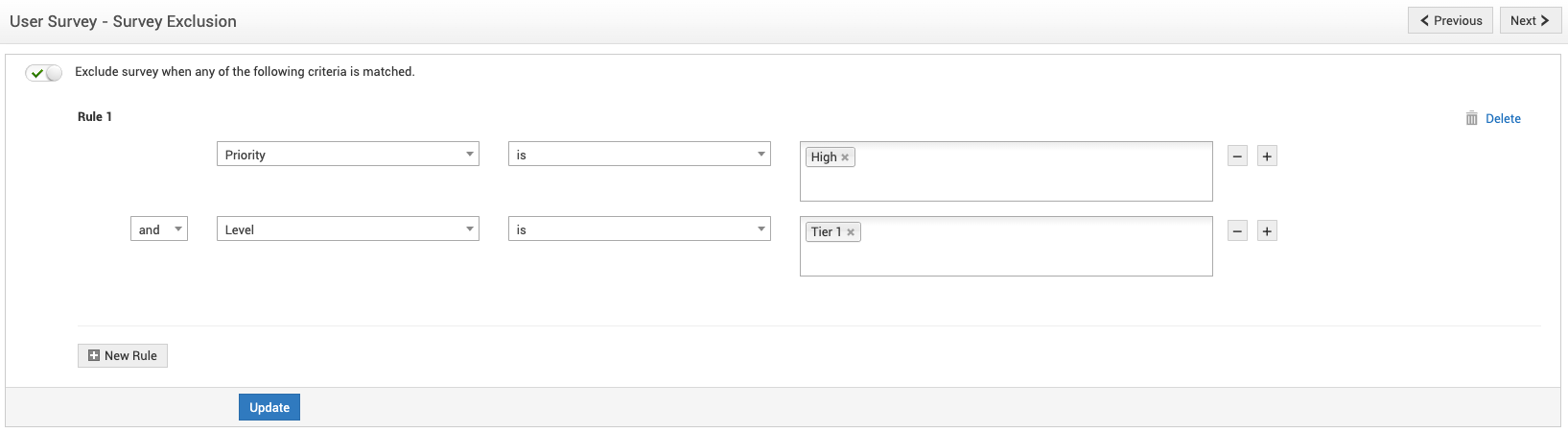Remove the High tag using its x icon

(x=845, y=157)
